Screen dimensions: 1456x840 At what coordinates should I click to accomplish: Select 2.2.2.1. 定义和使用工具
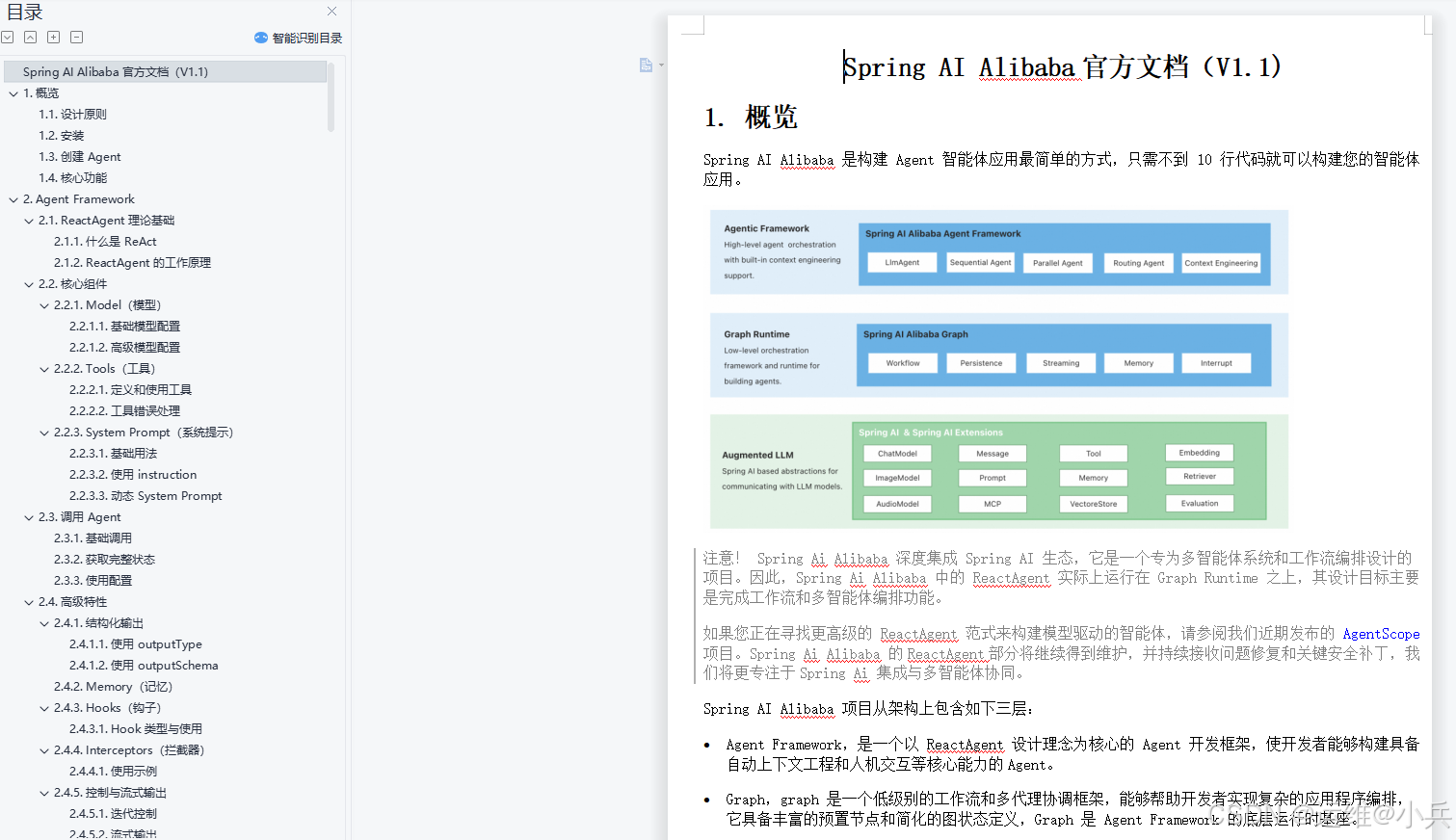click(131, 390)
